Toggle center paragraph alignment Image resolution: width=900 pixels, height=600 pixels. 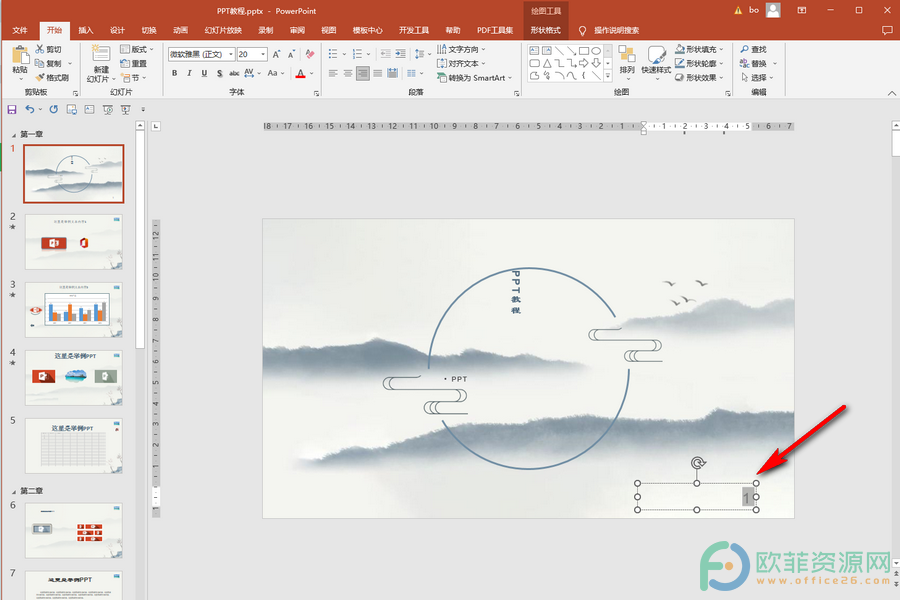(x=348, y=73)
